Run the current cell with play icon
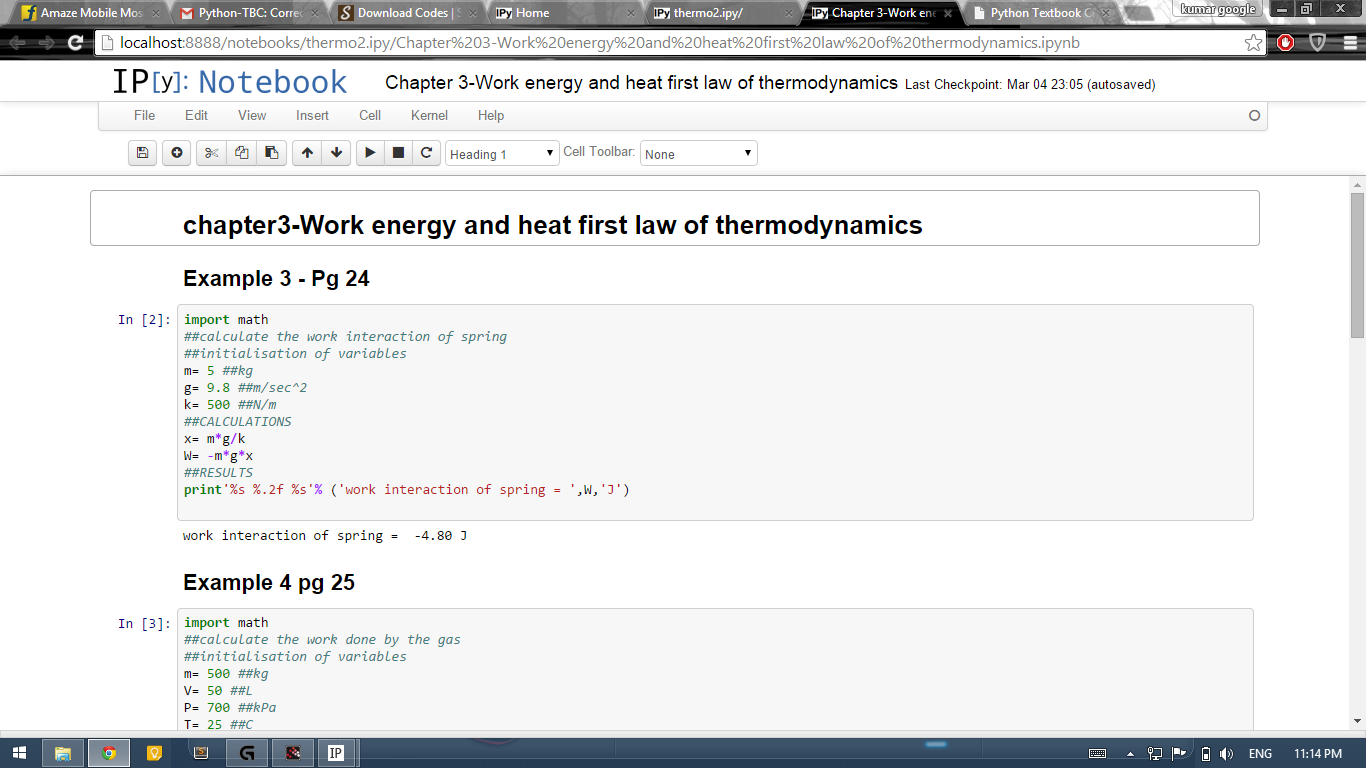The height and width of the screenshot is (768, 1366). click(370, 153)
